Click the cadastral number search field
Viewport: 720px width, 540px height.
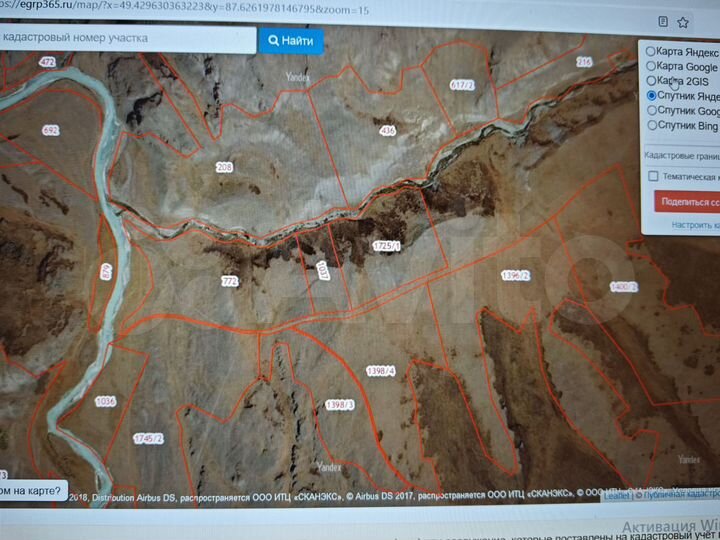click(125, 38)
